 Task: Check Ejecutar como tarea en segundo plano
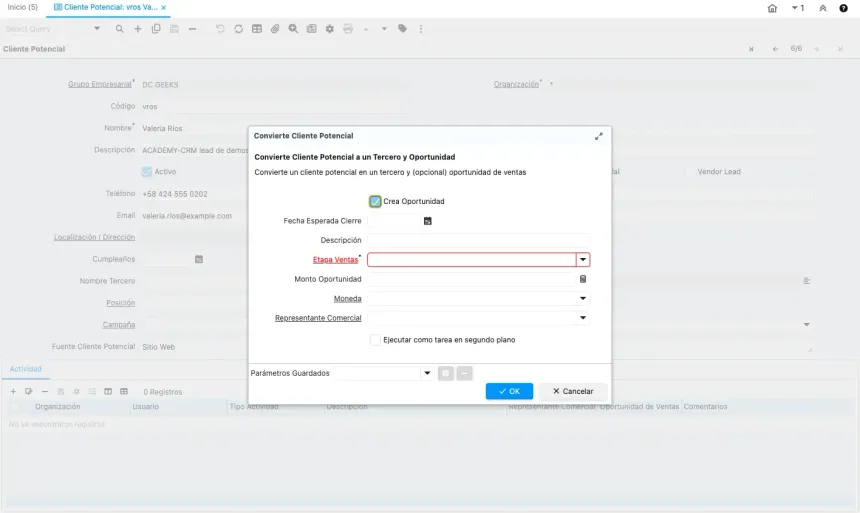[375, 340]
